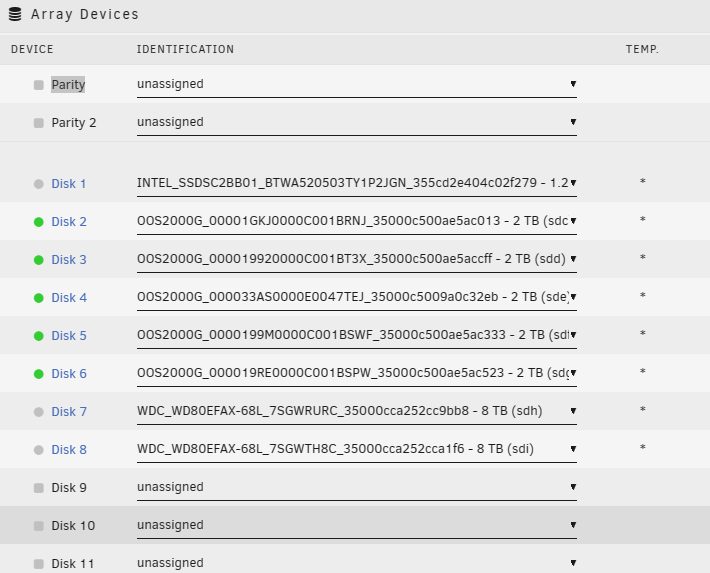Click the Array Devices stack icon
This screenshot has width=710, height=573.
pos(15,14)
